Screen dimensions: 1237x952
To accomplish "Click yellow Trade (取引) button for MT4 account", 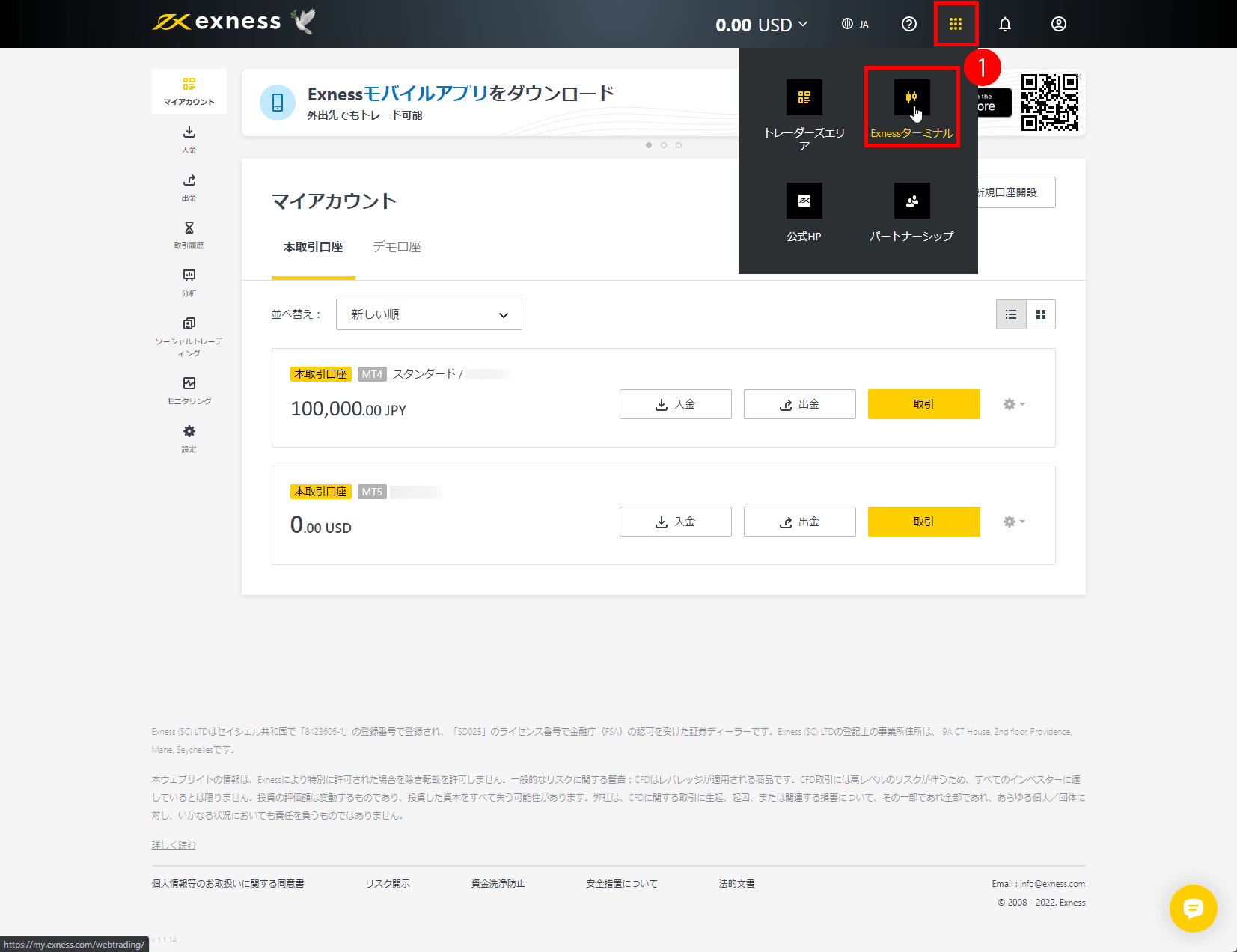I will (923, 404).
